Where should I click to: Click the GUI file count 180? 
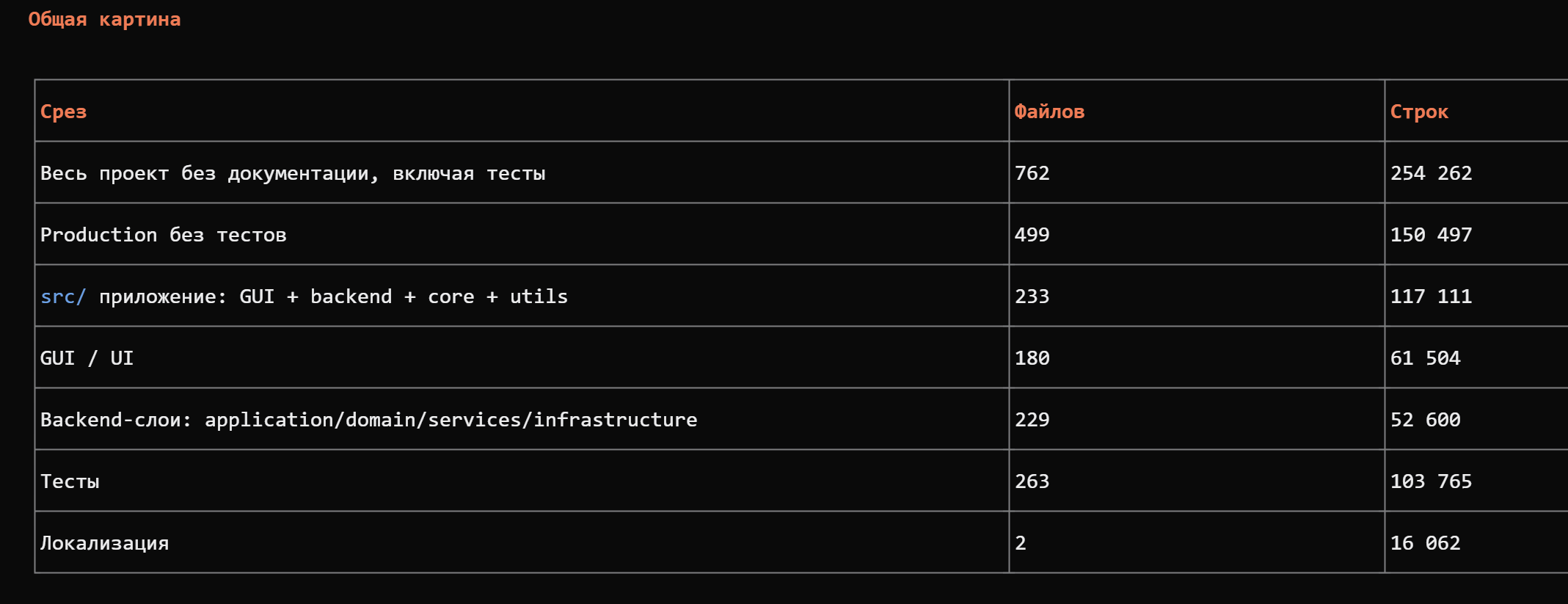pyautogui.click(x=1032, y=358)
